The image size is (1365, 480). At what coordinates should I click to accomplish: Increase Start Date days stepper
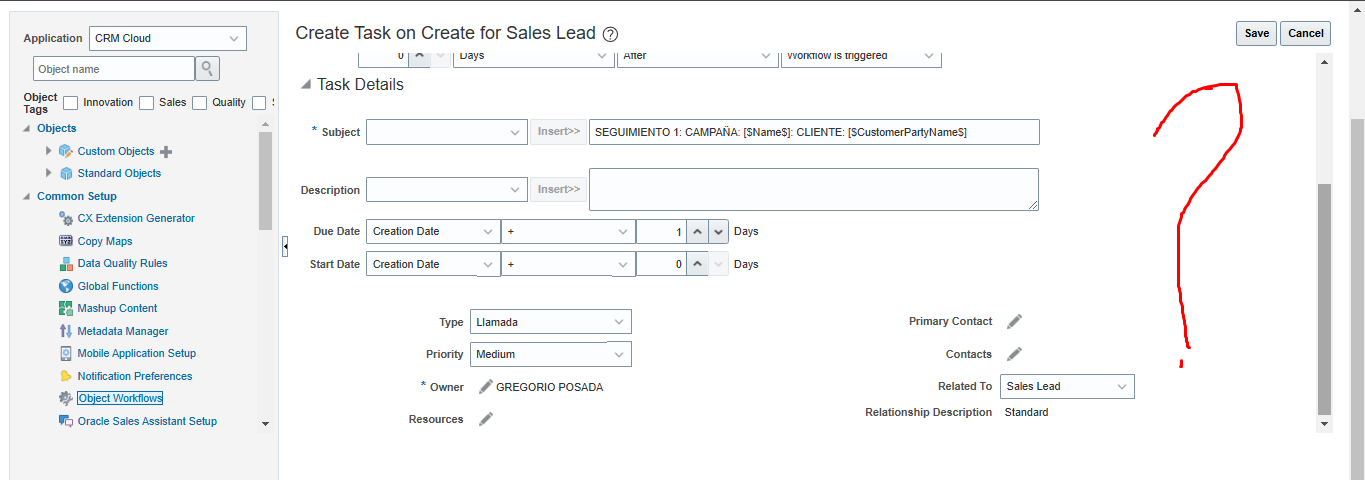[698, 264]
